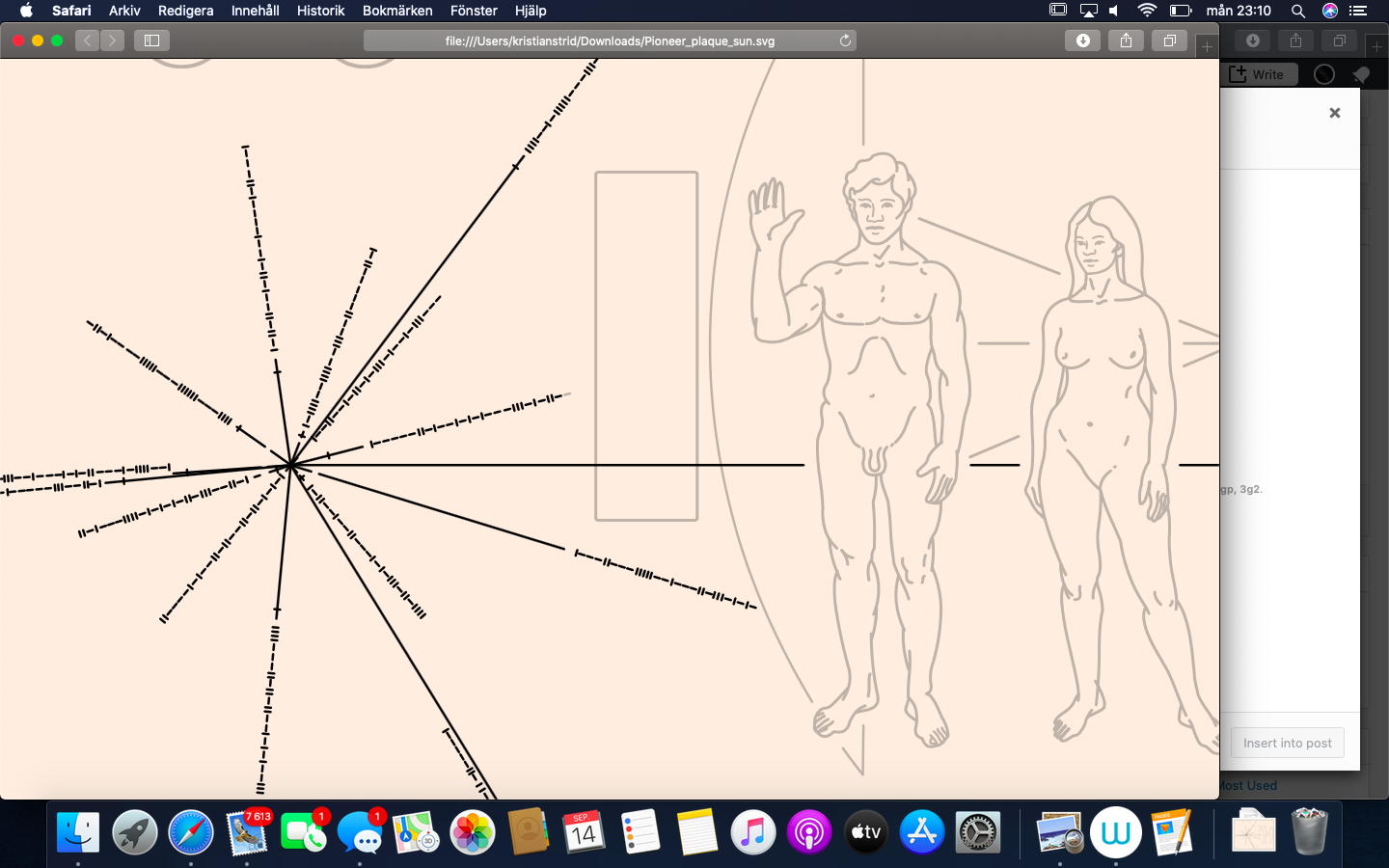Close the media dialog with X
1389x868 pixels.
pyautogui.click(x=1335, y=113)
